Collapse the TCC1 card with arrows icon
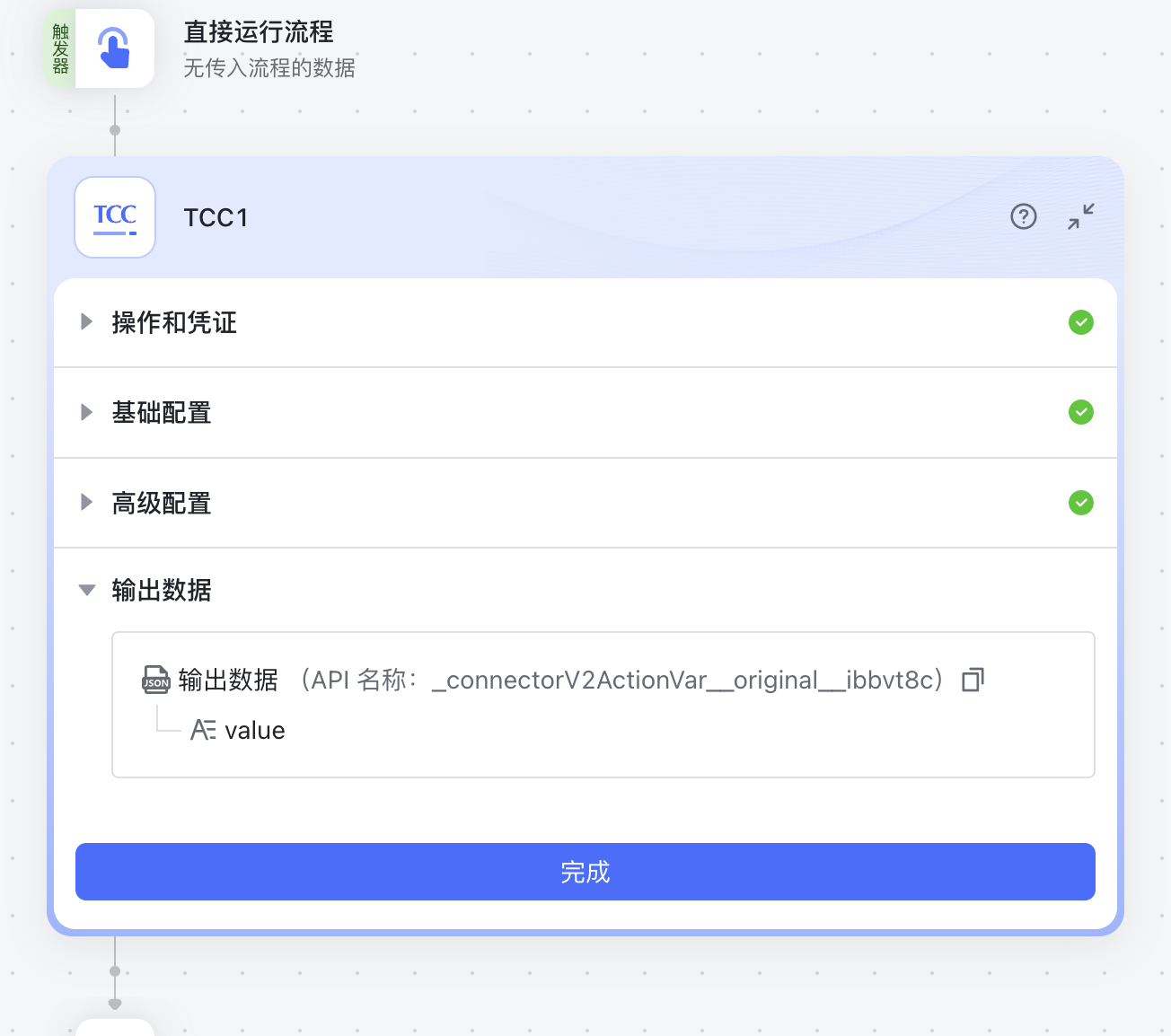Image resolution: width=1171 pixels, height=1036 pixels. (1081, 216)
